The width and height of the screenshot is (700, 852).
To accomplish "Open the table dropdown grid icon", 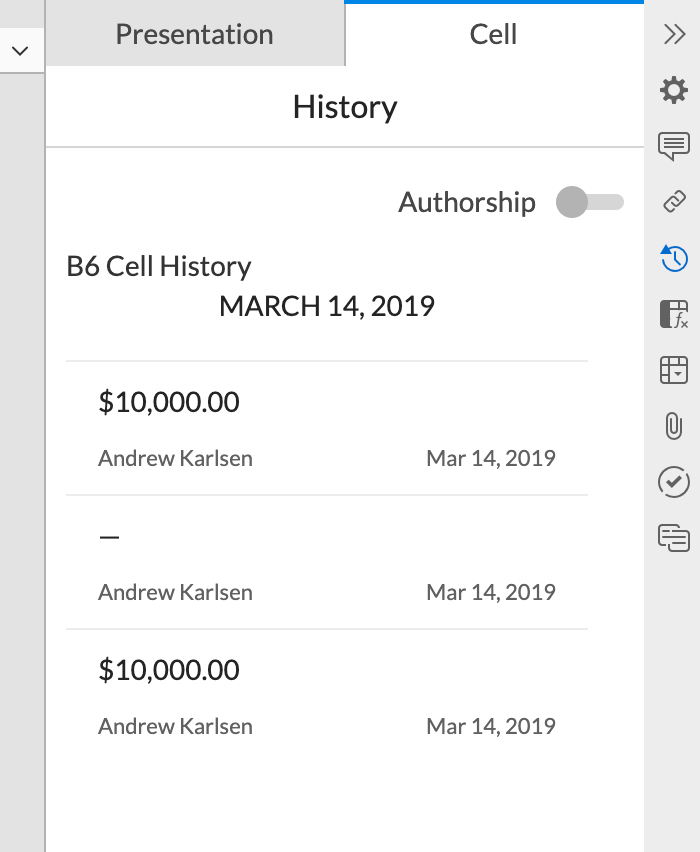I will tap(674, 370).
